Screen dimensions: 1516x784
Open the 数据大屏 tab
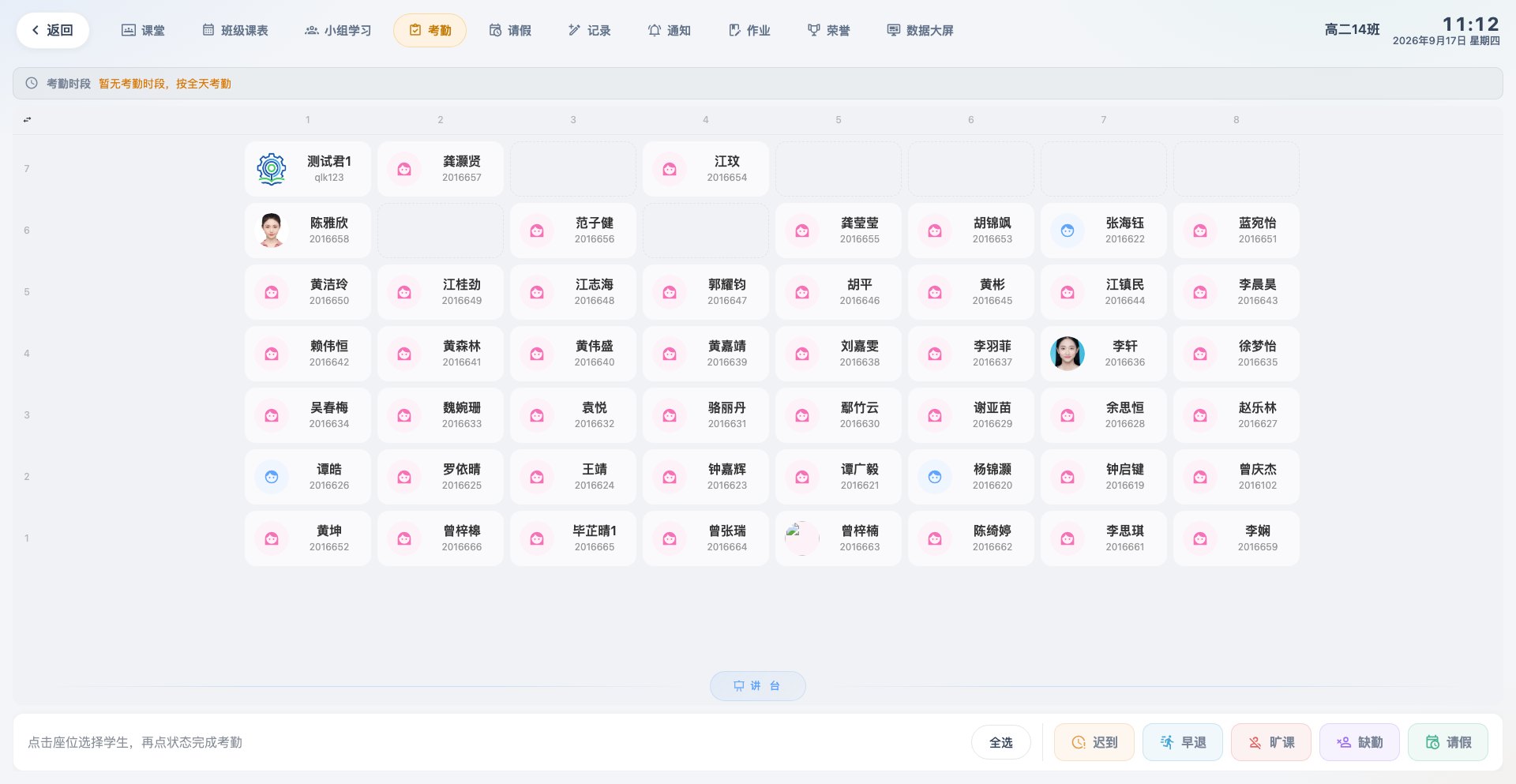point(920,31)
